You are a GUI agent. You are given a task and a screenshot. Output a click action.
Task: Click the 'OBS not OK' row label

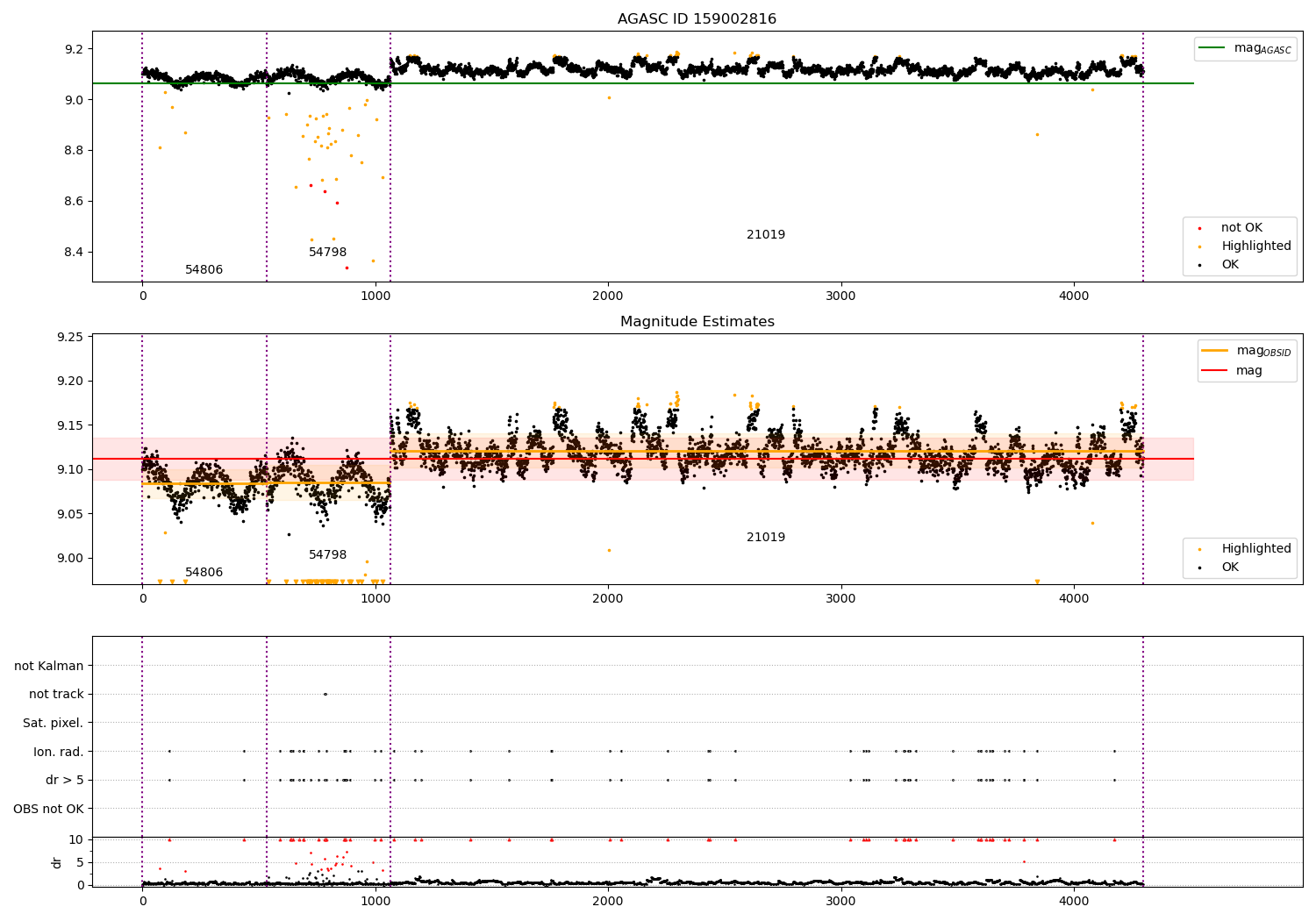click(x=49, y=810)
